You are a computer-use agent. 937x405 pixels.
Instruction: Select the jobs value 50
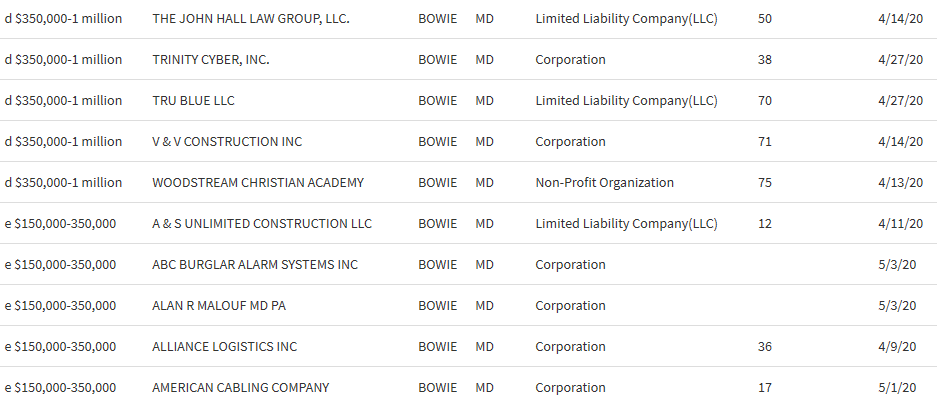pos(765,19)
